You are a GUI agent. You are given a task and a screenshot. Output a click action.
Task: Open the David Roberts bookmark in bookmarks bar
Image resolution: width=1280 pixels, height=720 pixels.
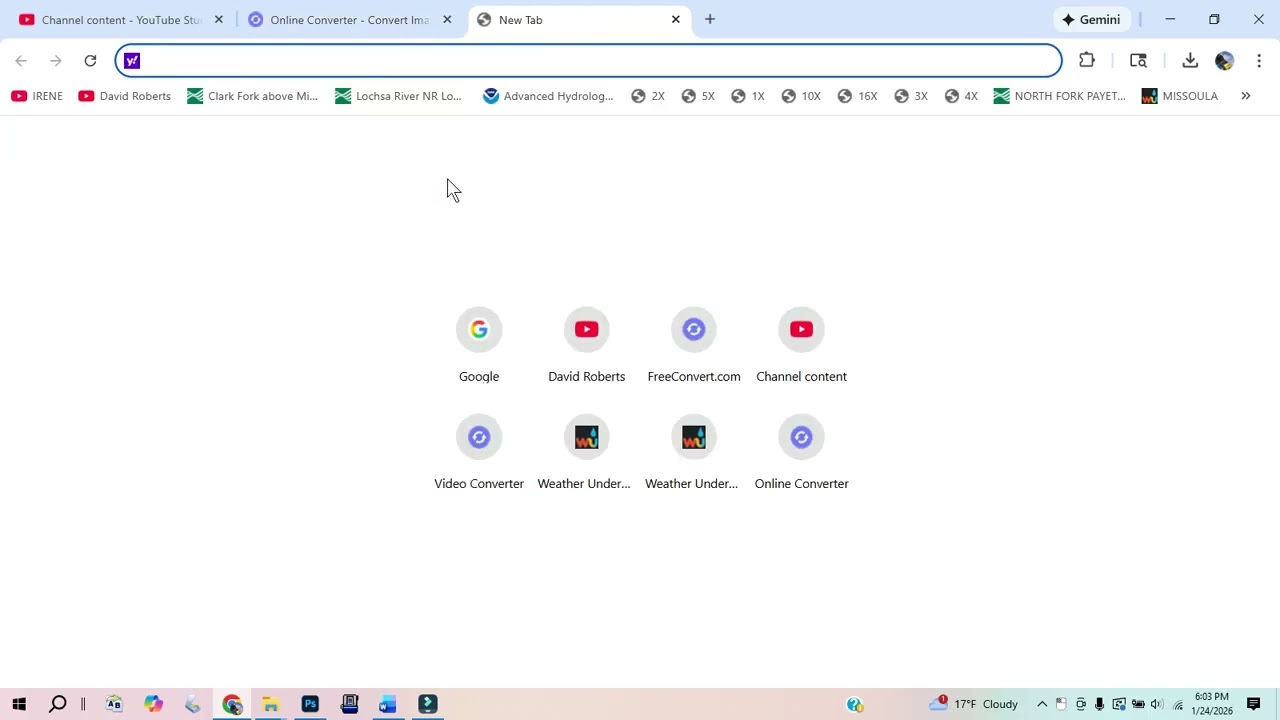(125, 96)
